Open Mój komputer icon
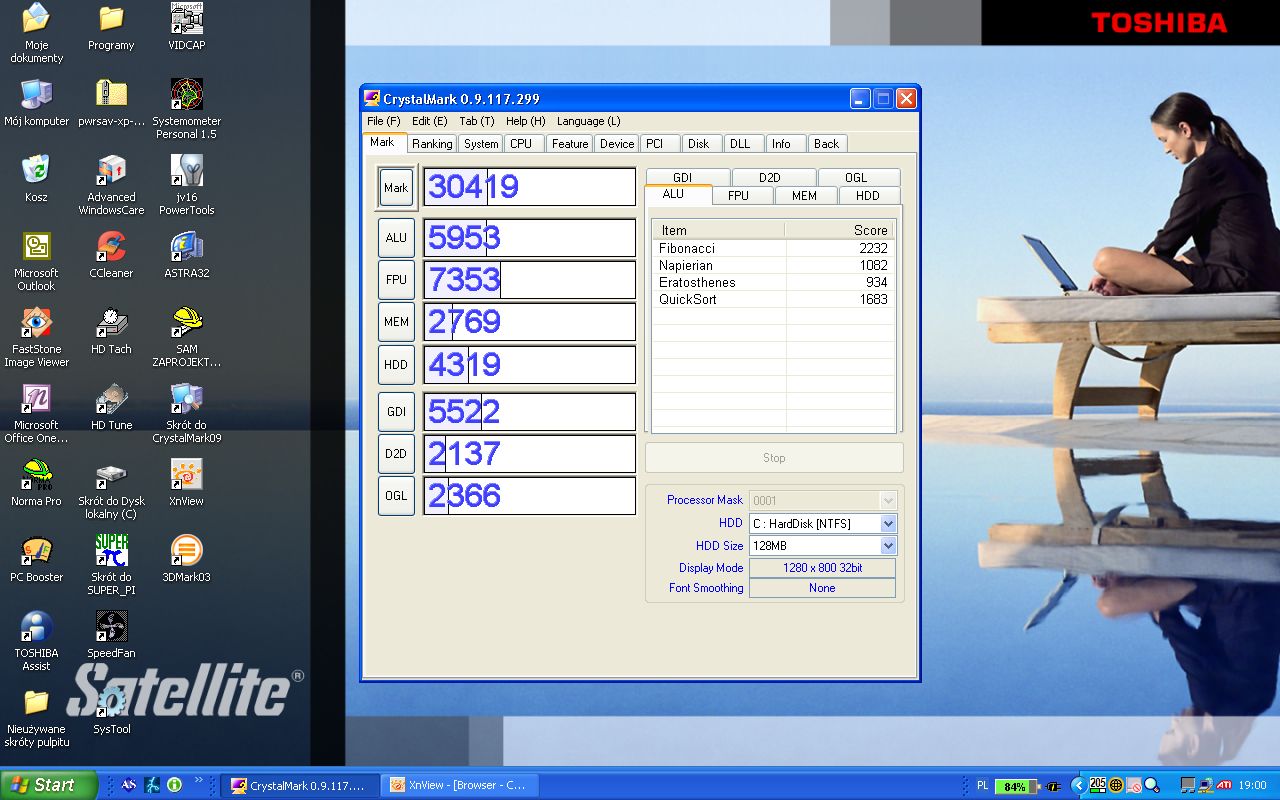Image resolution: width=1280 pixels, height=800 pixels. click(36, 103)
